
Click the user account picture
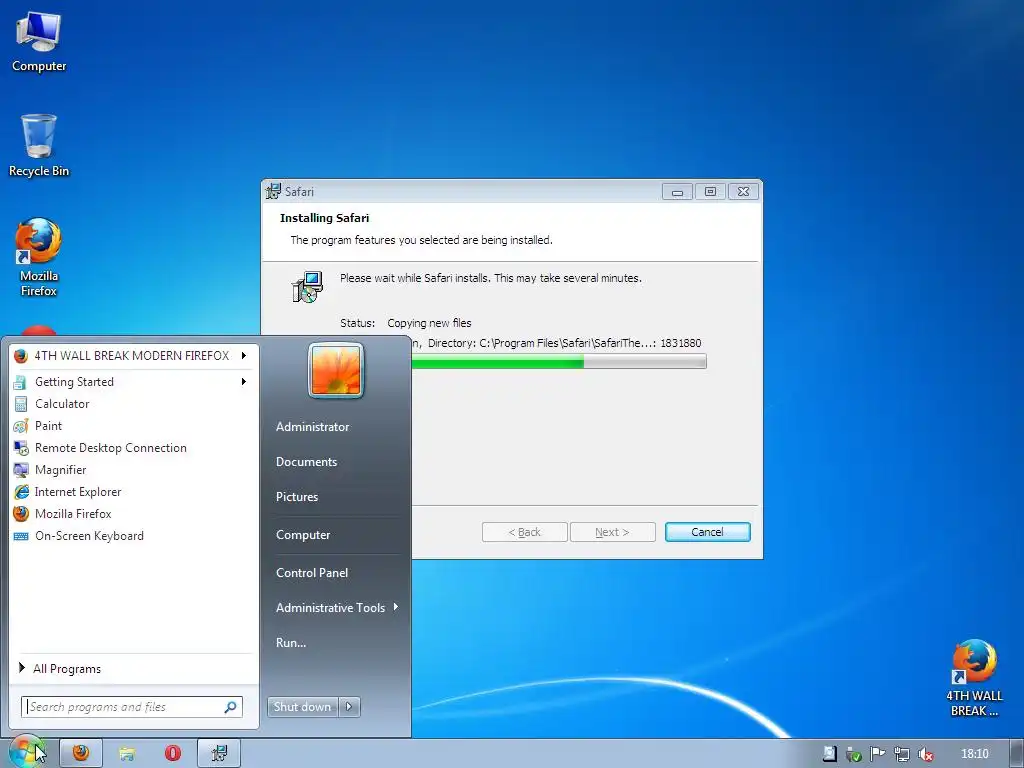336,370
